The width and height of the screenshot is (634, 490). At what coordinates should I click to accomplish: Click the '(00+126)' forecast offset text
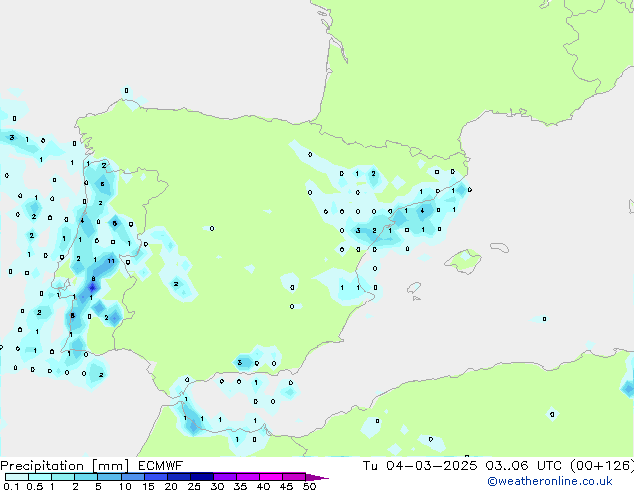click(602, 466)
